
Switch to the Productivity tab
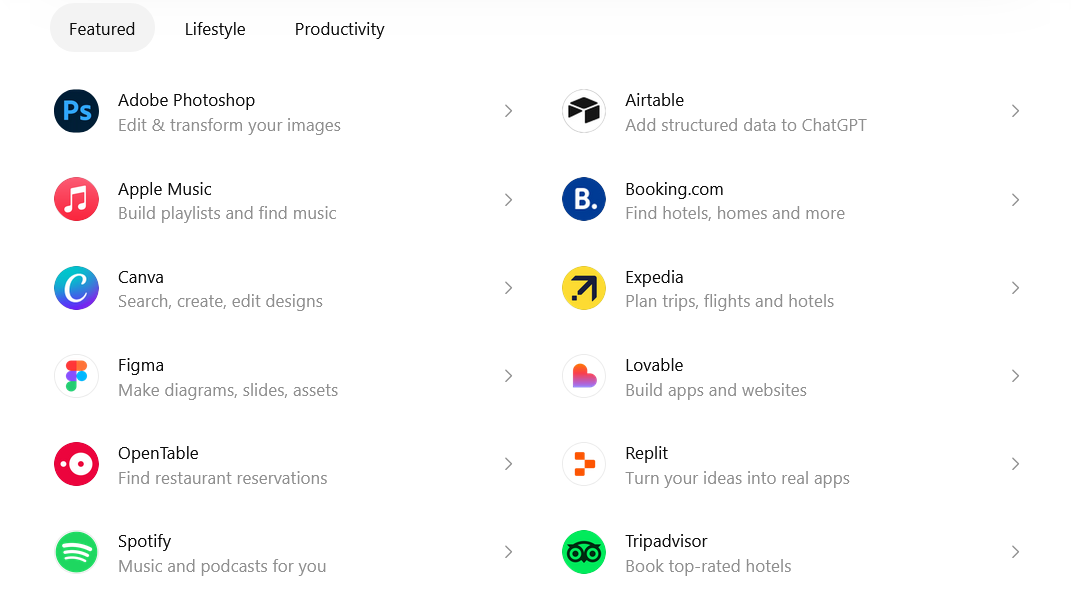pos(339,29)
